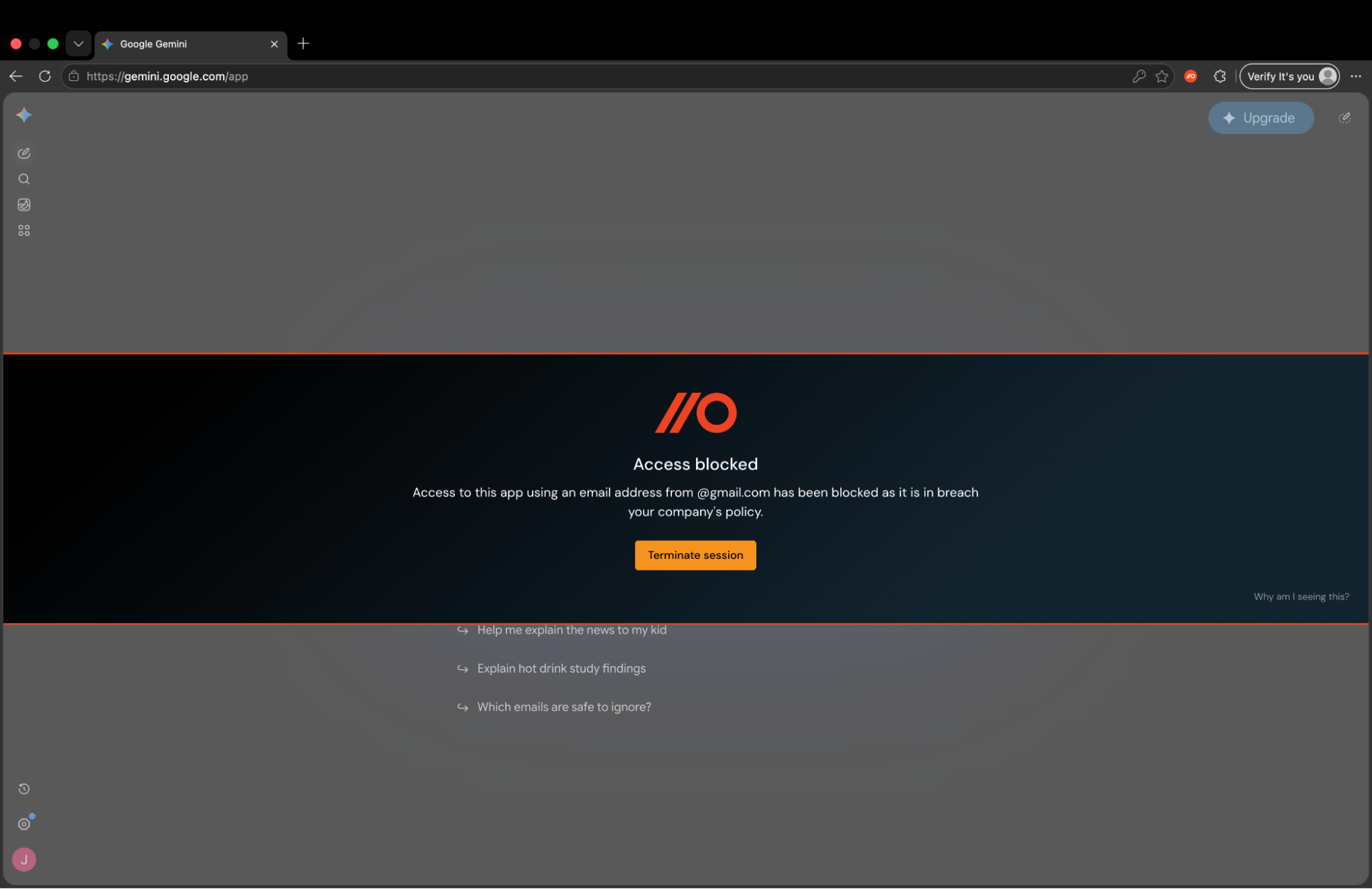Click the Access blocked heading text
The image size is (1372, 889).
pos(695,464)
